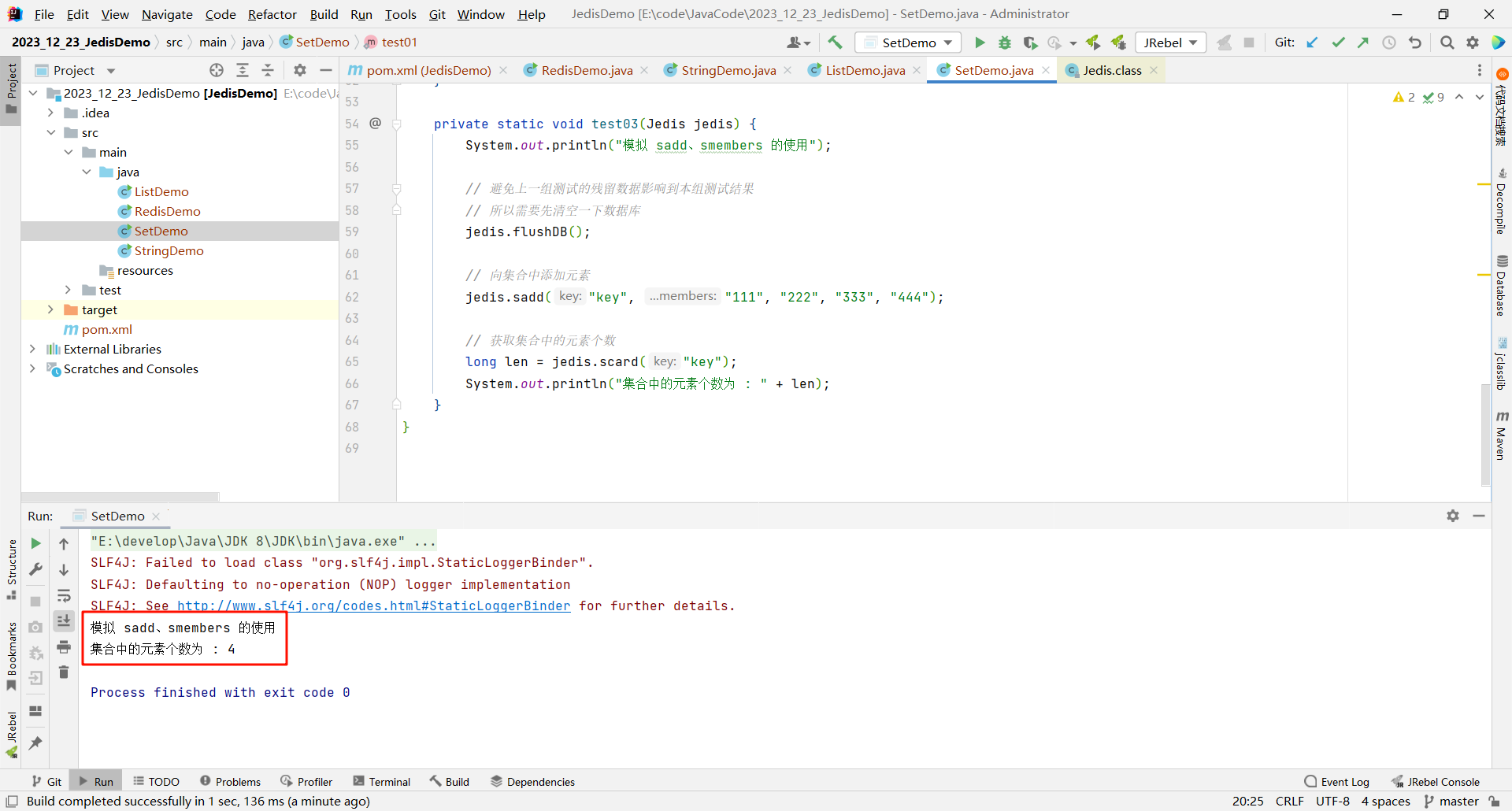The height and width of the screenshot is (811, 1512).
Task: Open JRebel dropdown in toolbar
Action: [x=1171, y=43]
